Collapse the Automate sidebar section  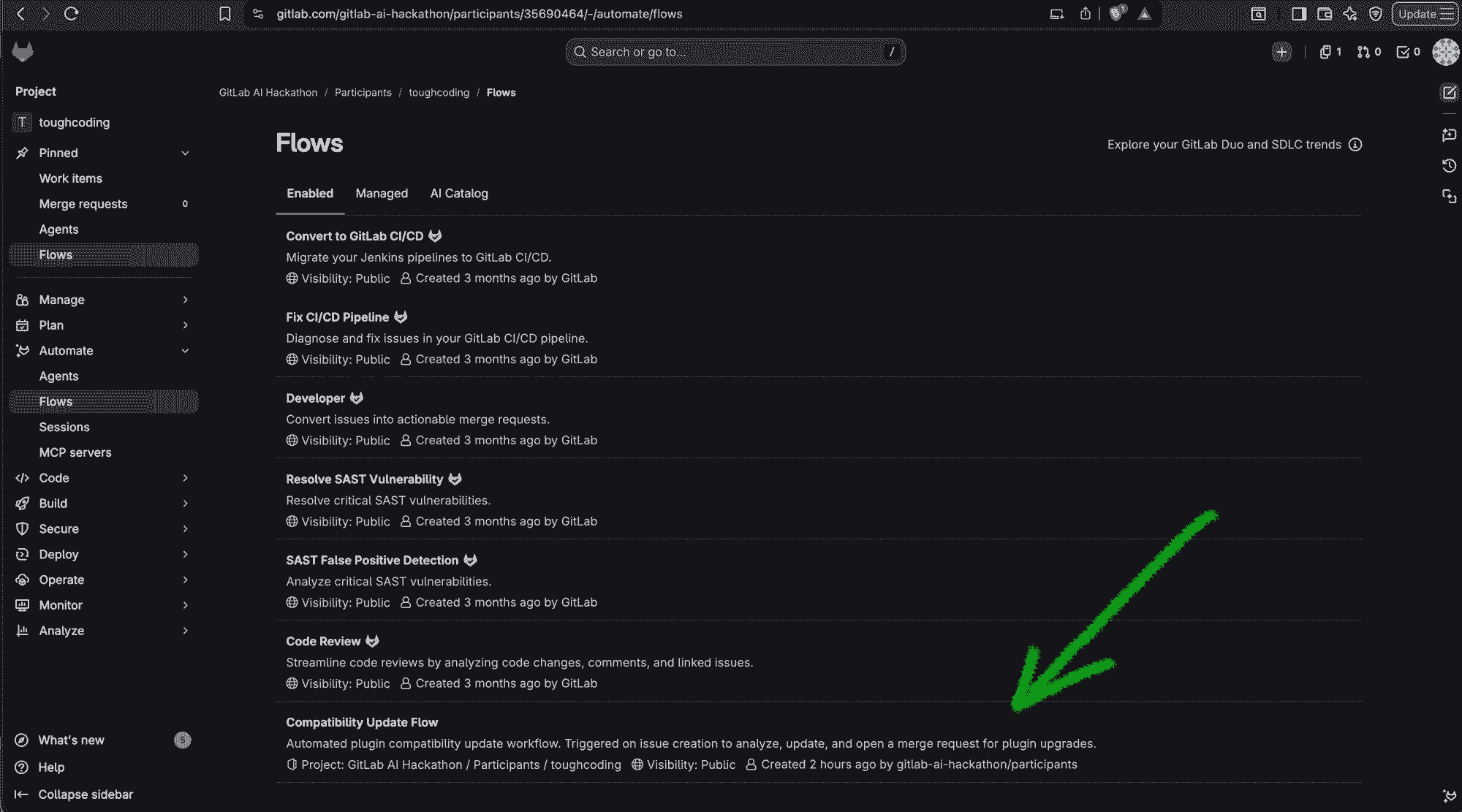[x=185, y=351]
